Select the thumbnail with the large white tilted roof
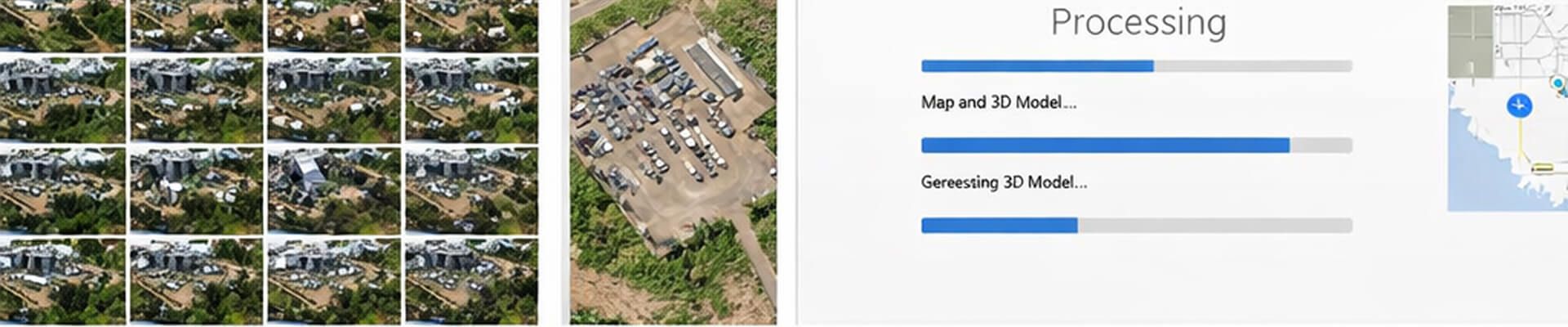Screen dimensions: 1568x327 [x=333, y=190]
